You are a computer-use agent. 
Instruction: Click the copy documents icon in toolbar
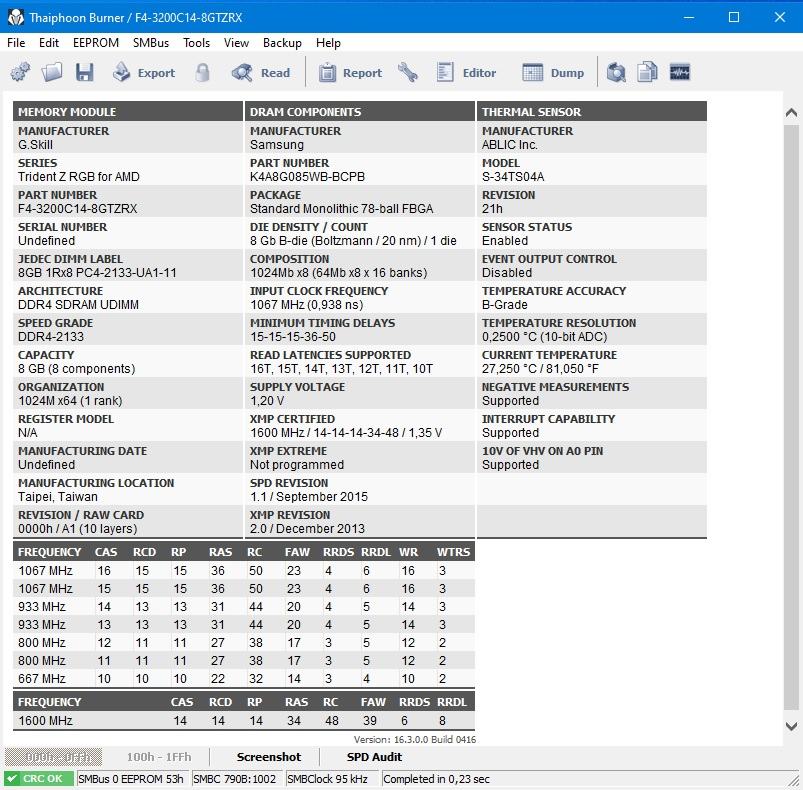648,72
